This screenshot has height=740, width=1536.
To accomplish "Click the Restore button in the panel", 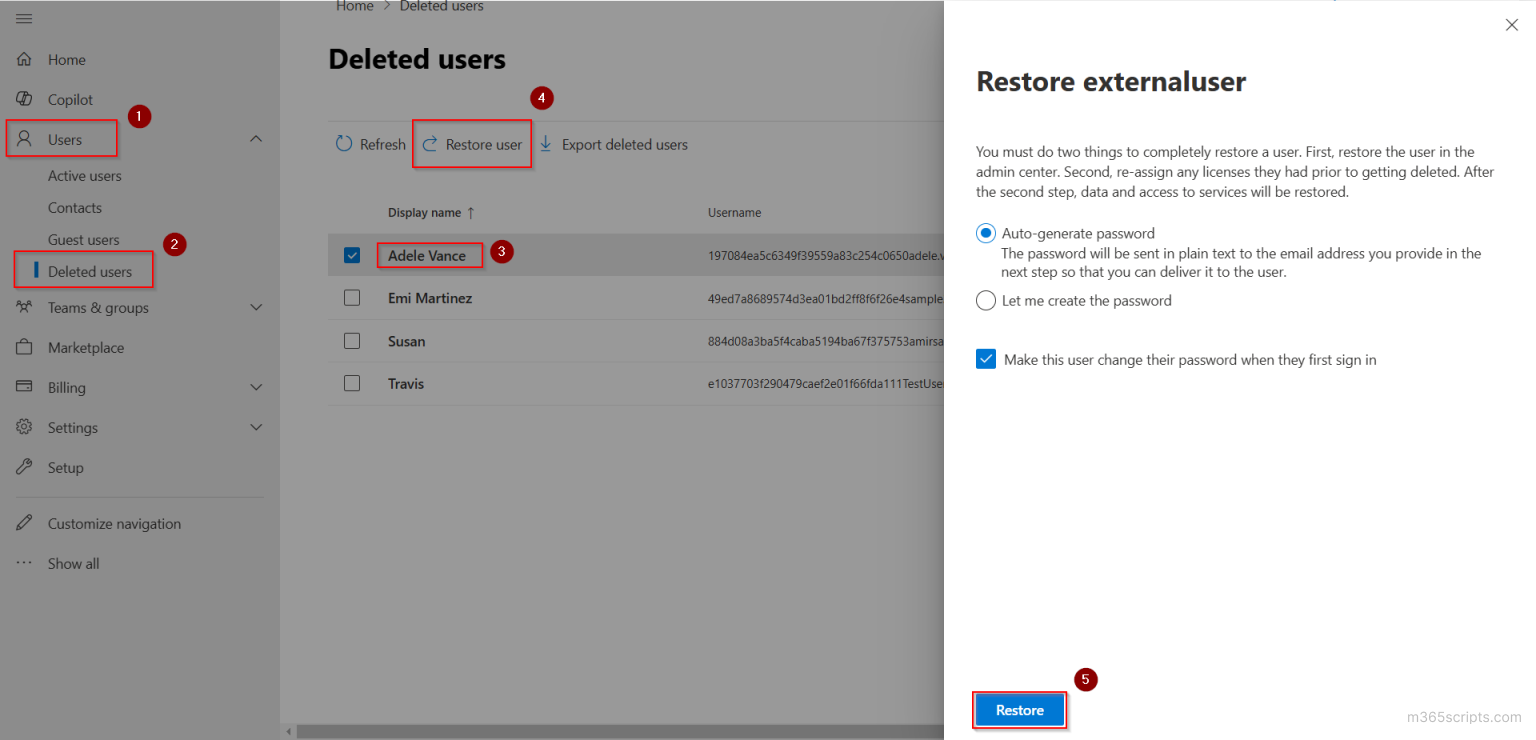I will tap(1019, 710).
